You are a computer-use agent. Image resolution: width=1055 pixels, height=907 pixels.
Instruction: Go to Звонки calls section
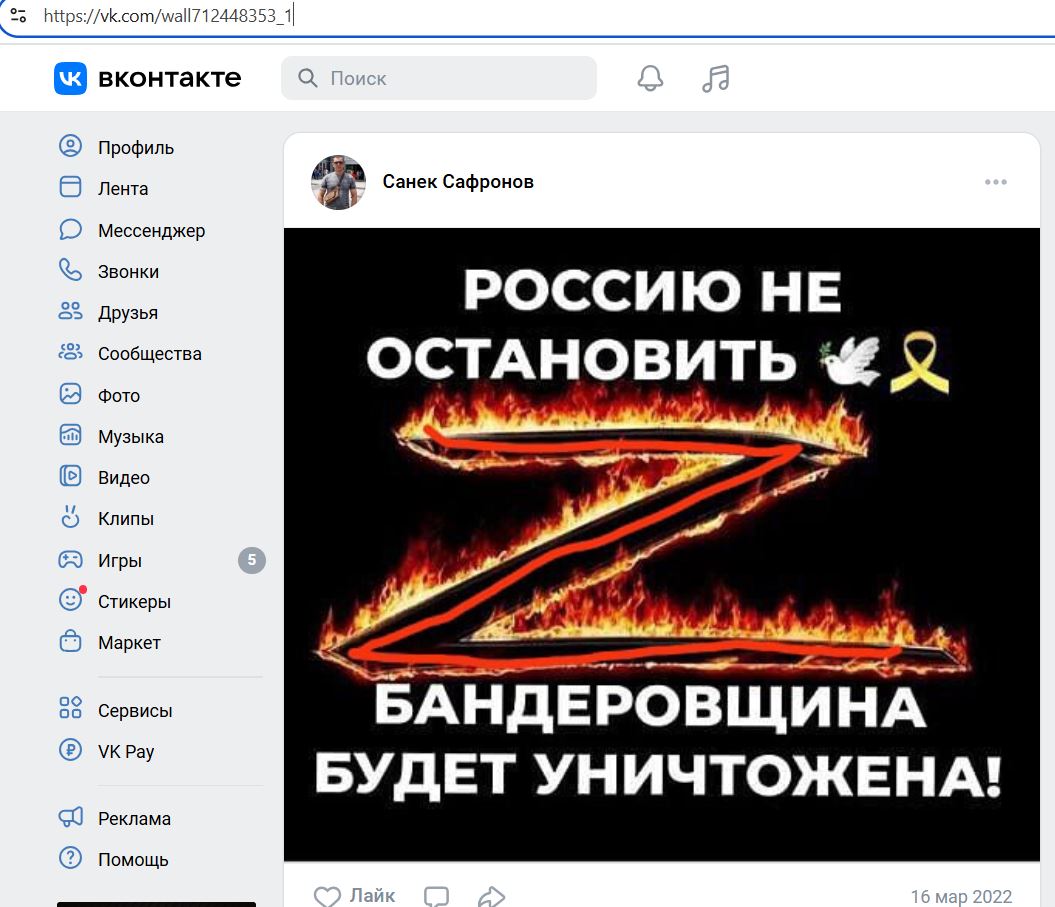tap(110, 271)
